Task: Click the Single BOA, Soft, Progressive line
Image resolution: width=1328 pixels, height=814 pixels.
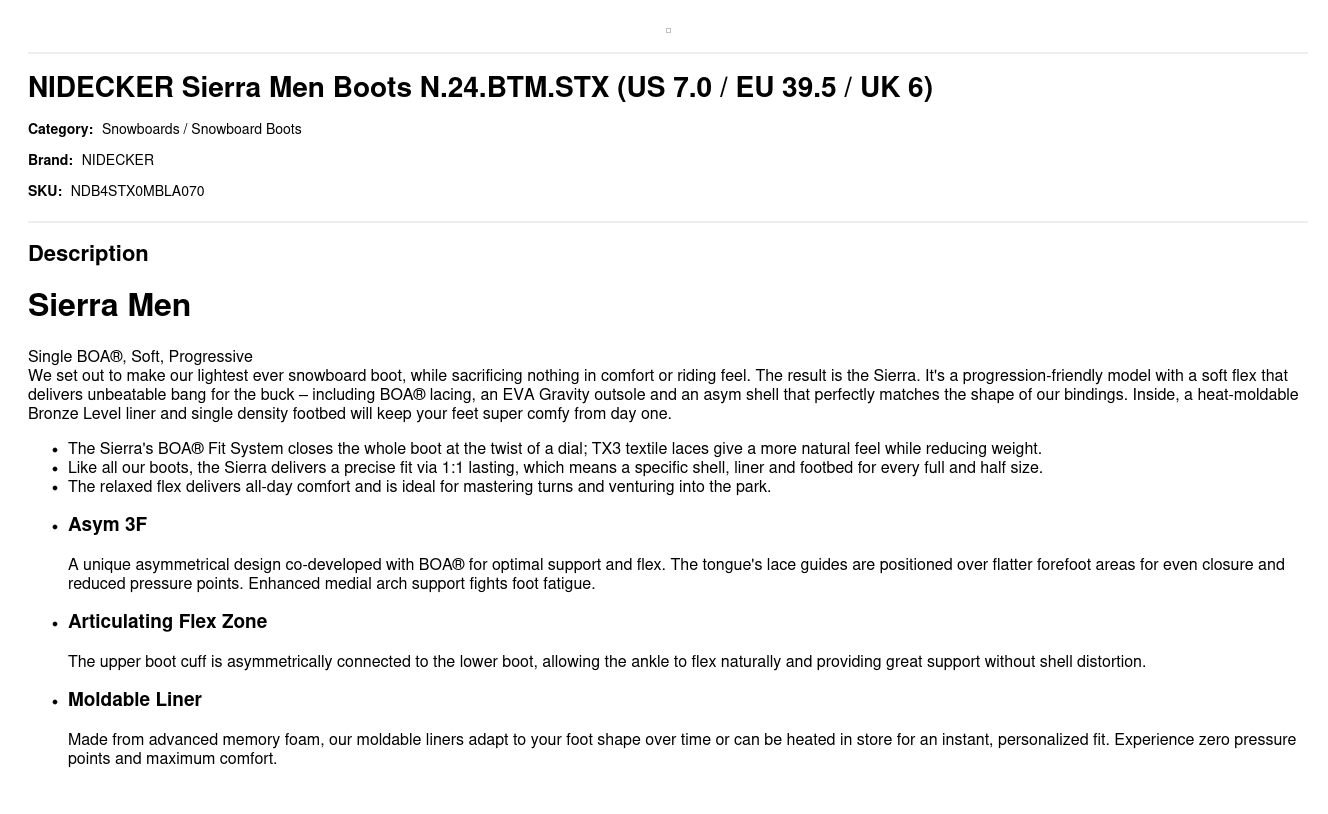Action: click(x=140, y=357)
